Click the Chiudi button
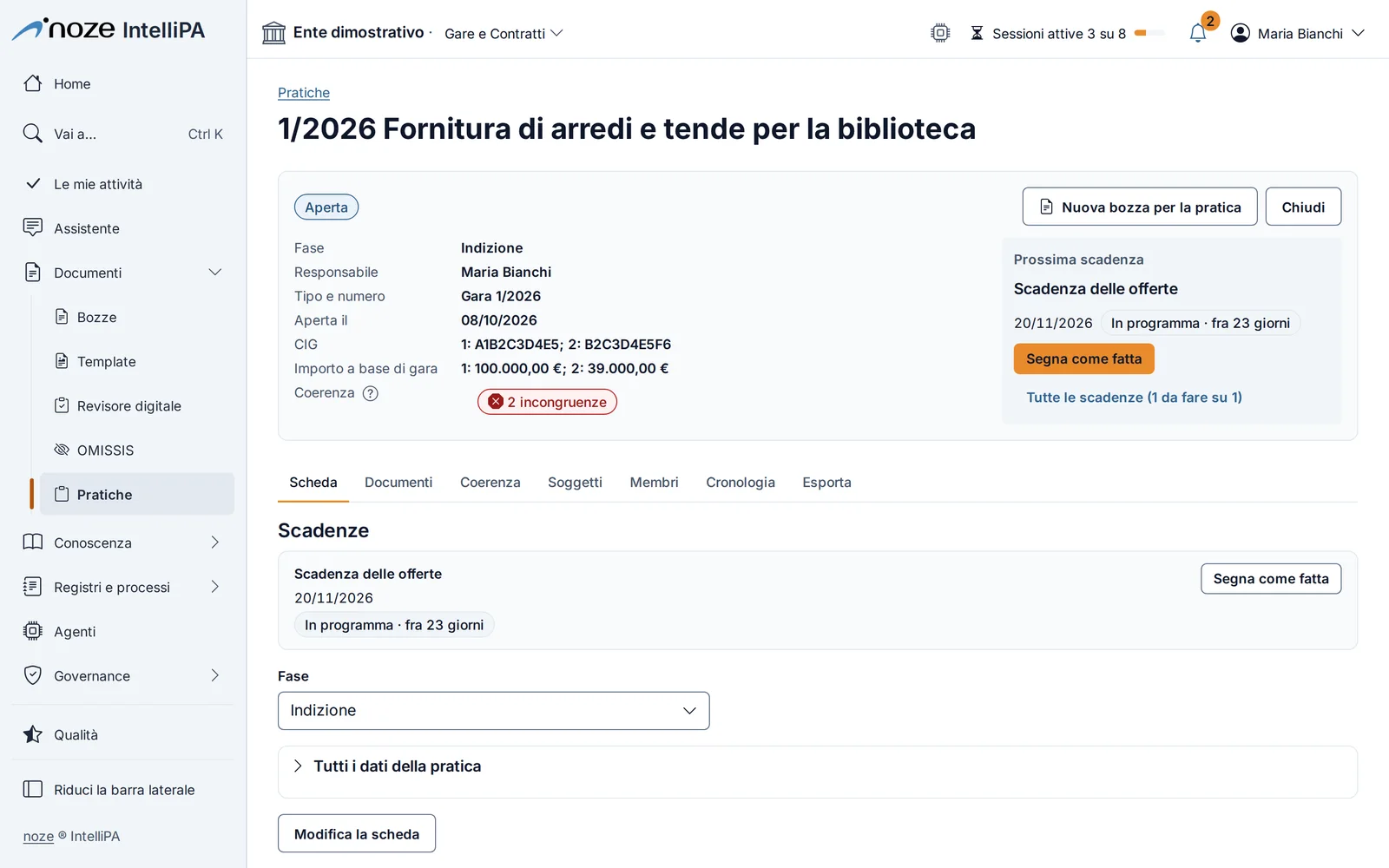Screen dimensions: 1389x868 point(1303,207)
